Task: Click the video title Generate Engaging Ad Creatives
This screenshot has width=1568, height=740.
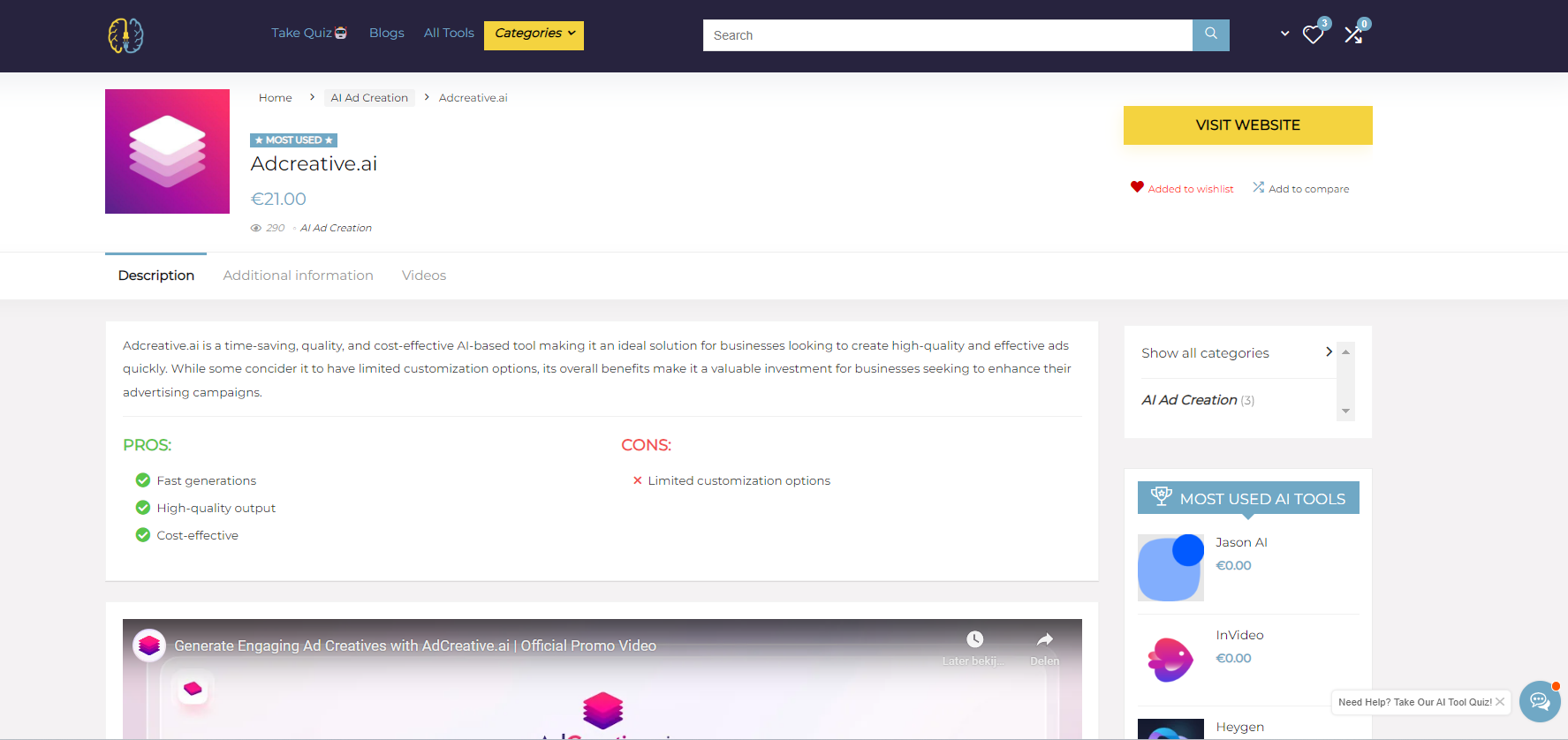Action: click(x=415, y=646)
